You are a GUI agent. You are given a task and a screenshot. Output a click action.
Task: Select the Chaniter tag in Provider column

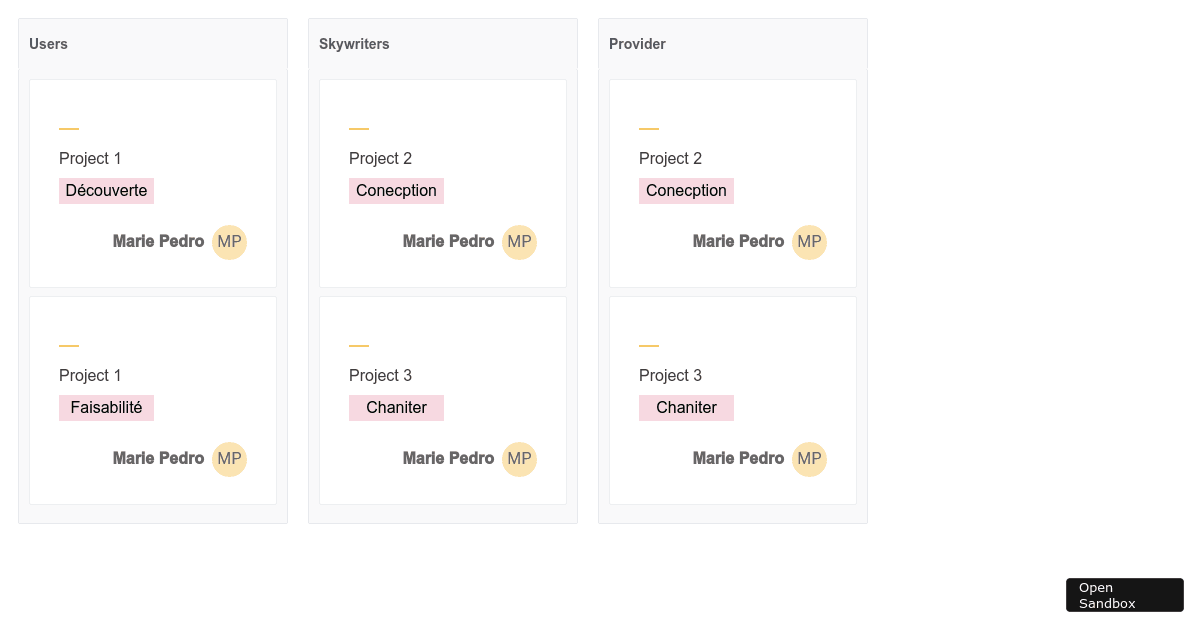point(686,407)
